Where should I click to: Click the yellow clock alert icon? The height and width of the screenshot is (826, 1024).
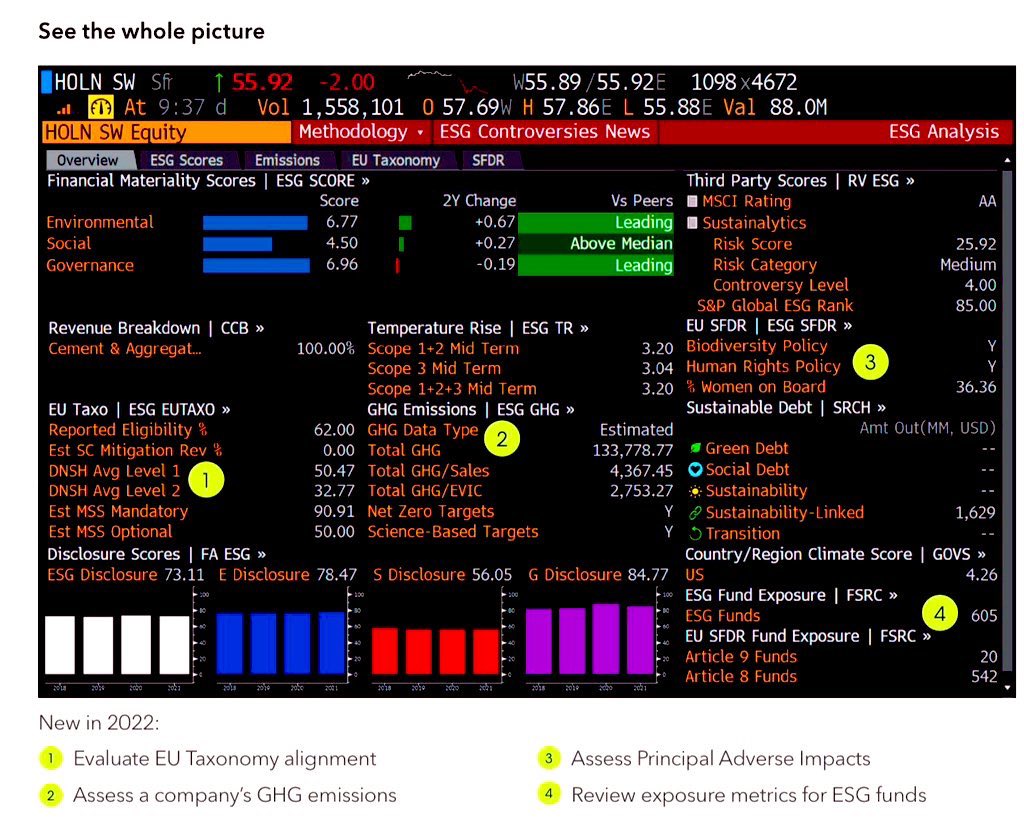coord(101,107)
